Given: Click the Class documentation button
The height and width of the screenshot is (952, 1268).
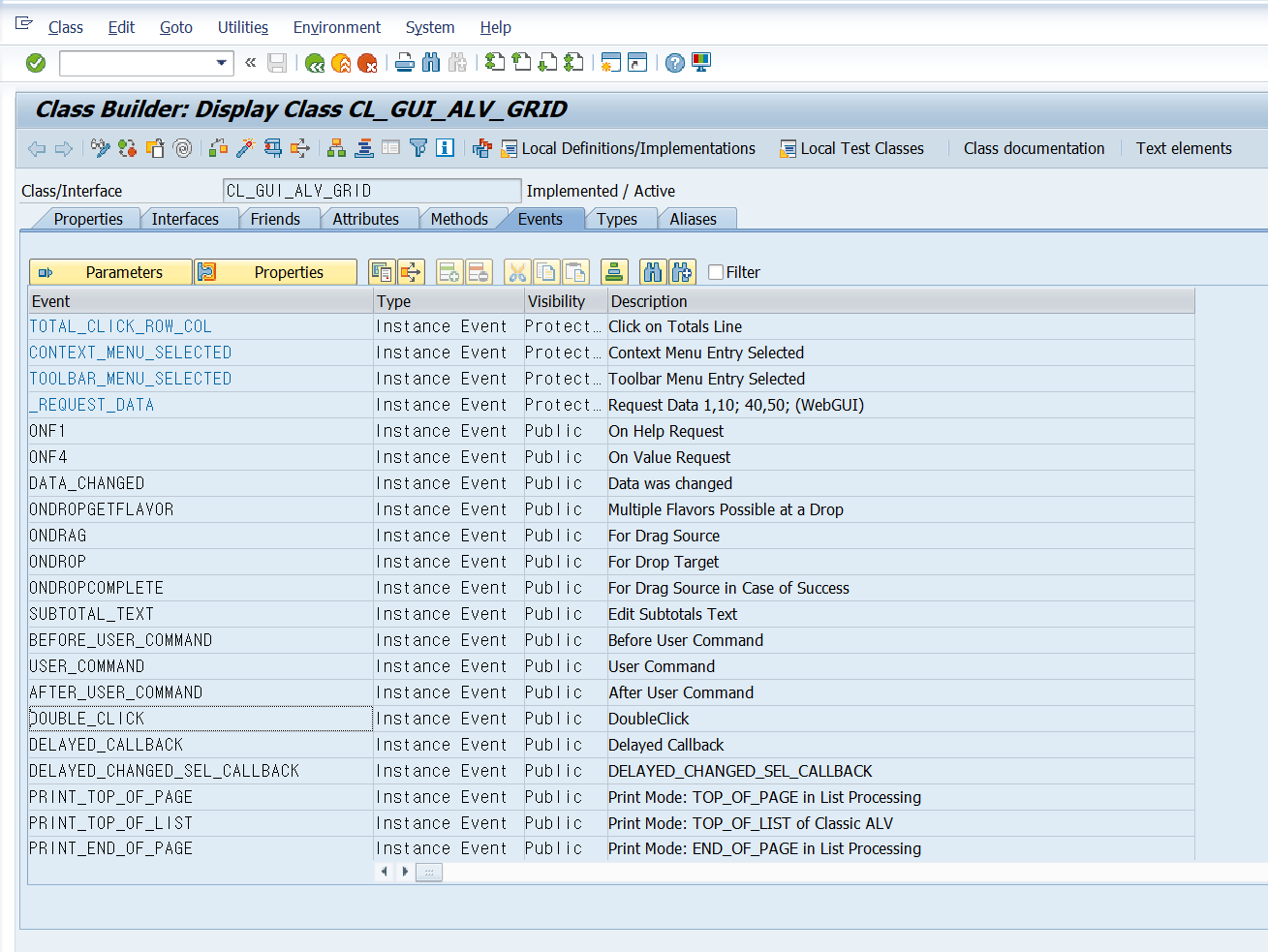Looking at the screenshot, I should [1034, 148].
